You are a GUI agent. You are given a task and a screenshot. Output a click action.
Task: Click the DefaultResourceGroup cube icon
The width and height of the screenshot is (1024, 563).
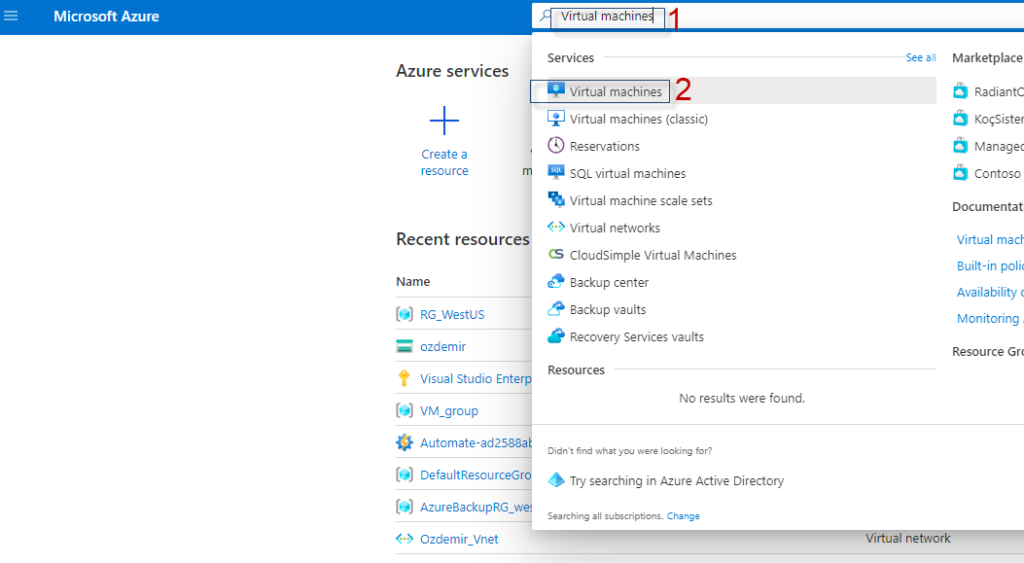[404, 474]
